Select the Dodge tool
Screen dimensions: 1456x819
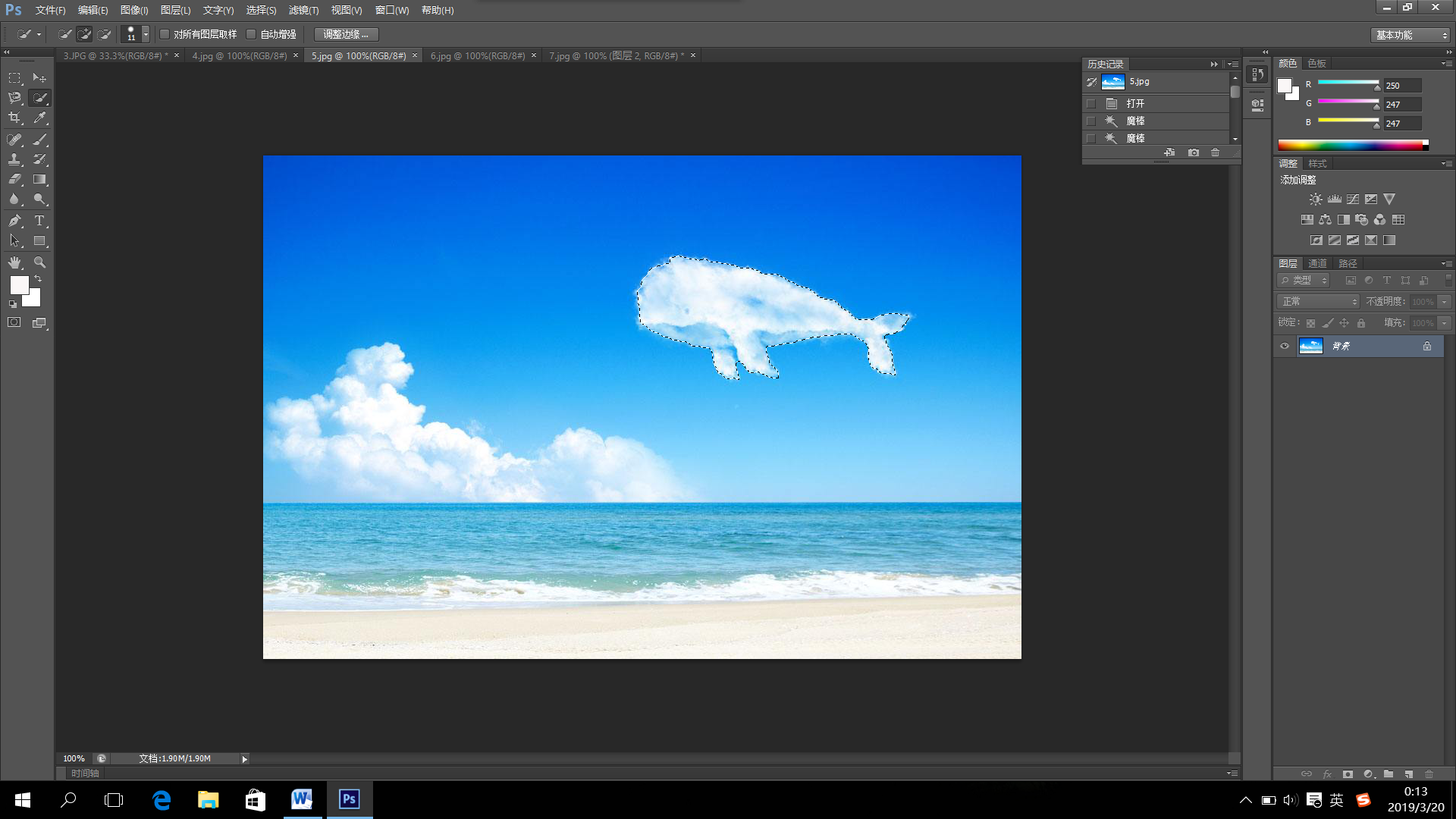click(39, 199)
